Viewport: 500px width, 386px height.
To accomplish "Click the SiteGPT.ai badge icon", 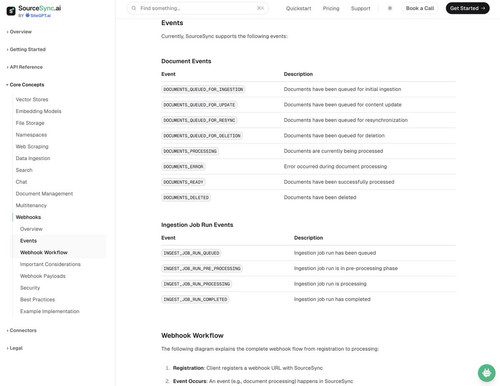I will tap(28, 15).
